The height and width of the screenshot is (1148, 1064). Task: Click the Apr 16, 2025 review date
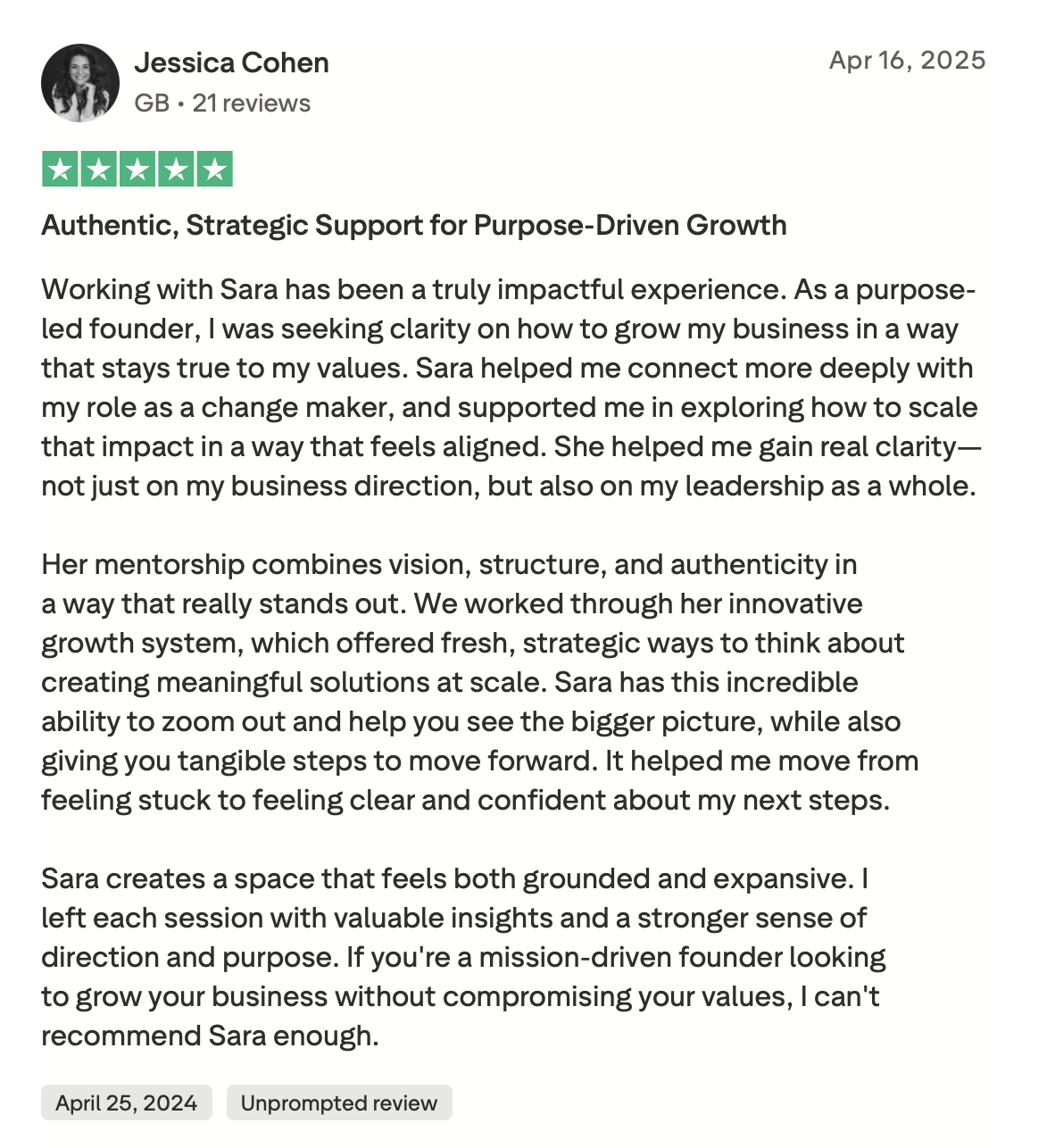point(907,60)
